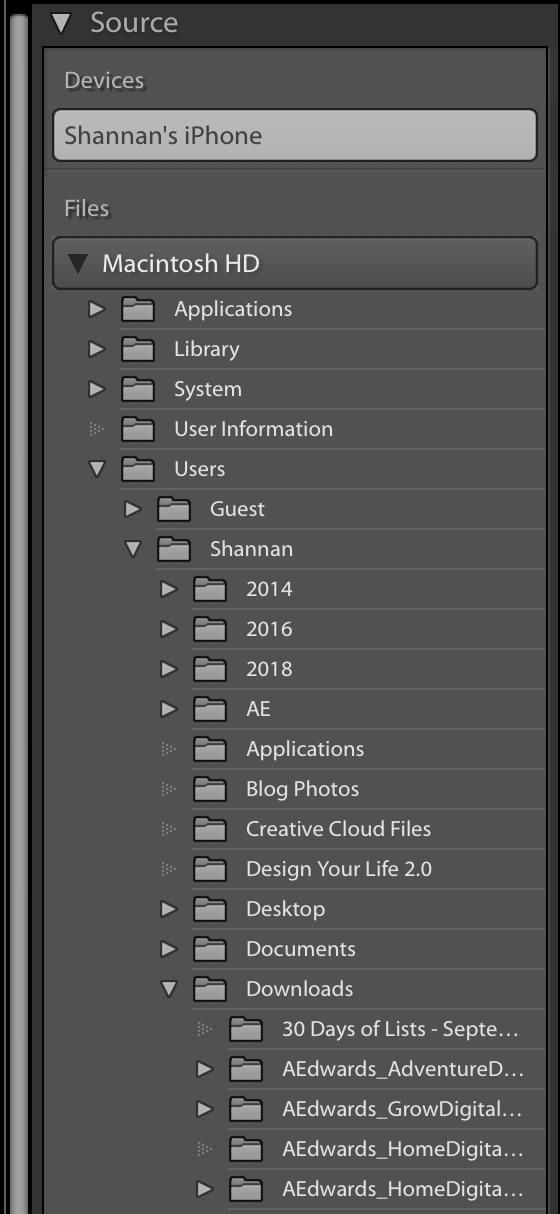Expand the AEdwards_AdventureD… folder arrow

pyautogui.click(x=204, y=1069)
